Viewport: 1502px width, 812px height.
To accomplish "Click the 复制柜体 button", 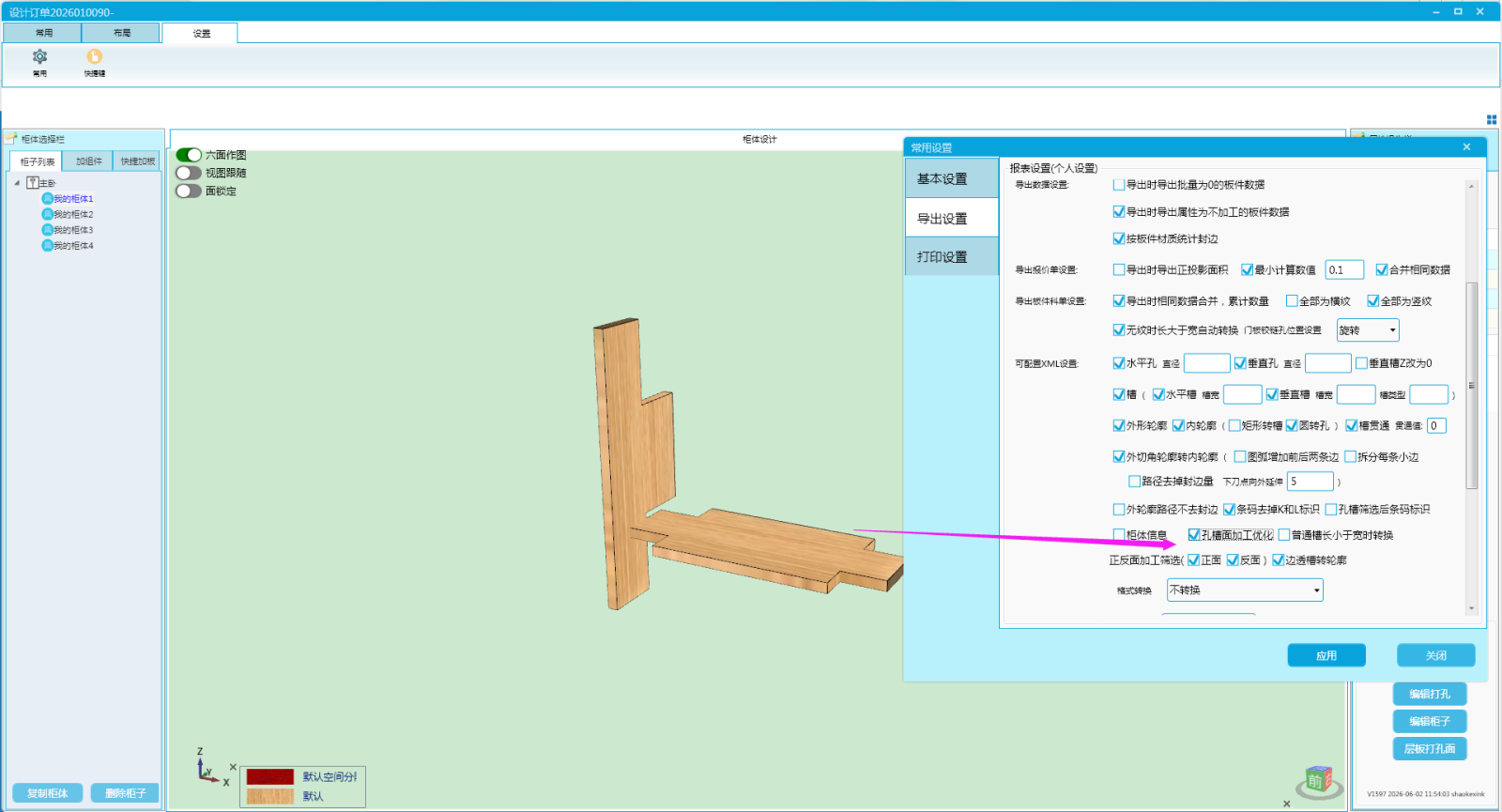I will point(48,793).
